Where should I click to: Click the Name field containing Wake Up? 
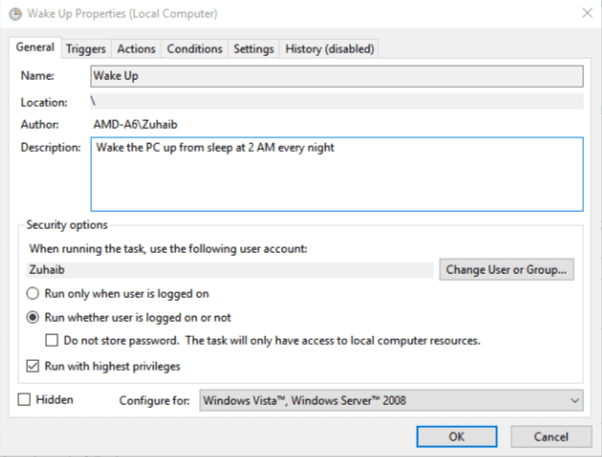tap(337, 76)
